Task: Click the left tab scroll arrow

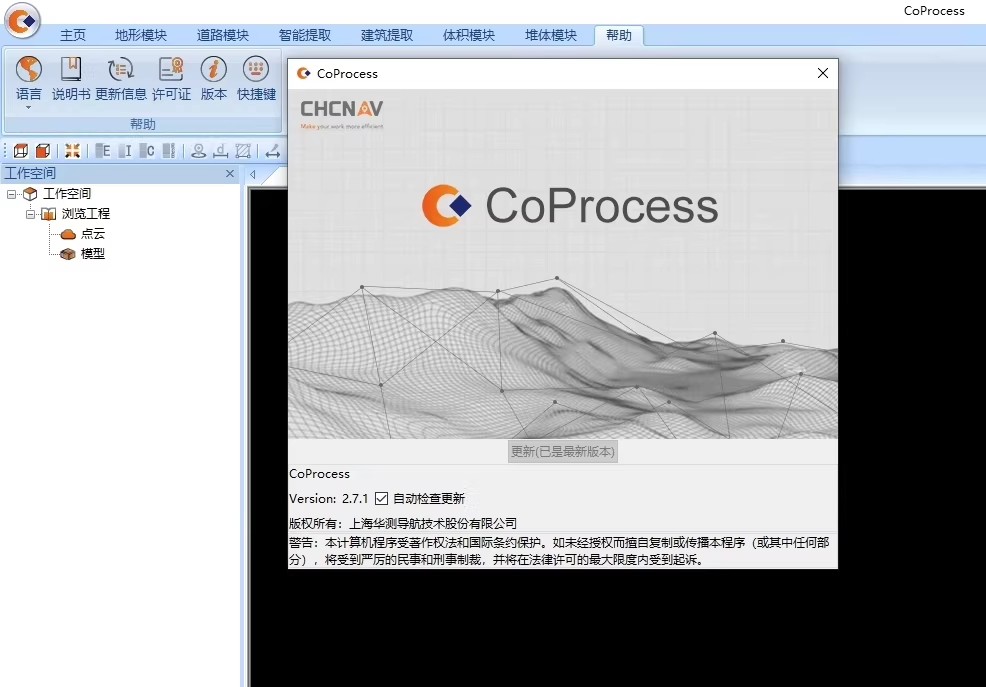Action: pos(252,175)
